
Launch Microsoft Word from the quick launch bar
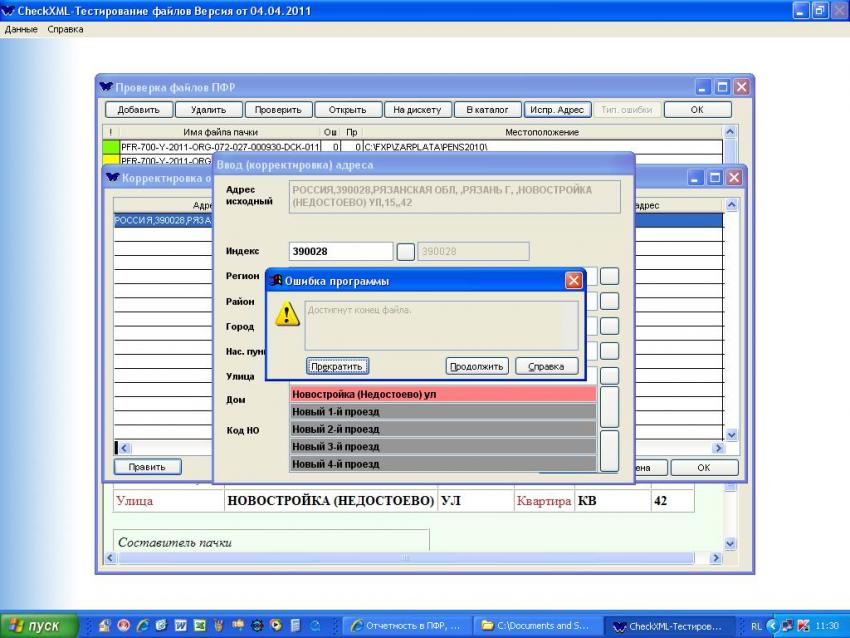[x=181, y=626]
